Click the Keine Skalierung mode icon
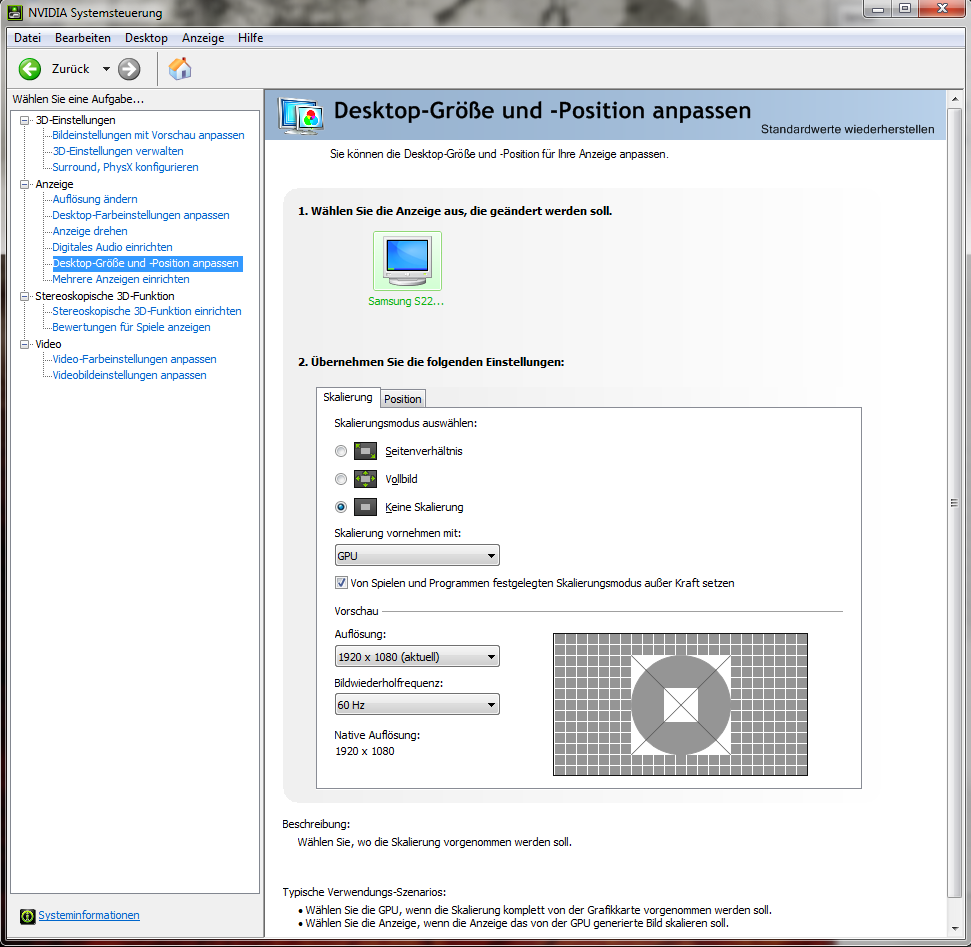The width and height of the screenshot is (971, 947). [x=365, y=507]
